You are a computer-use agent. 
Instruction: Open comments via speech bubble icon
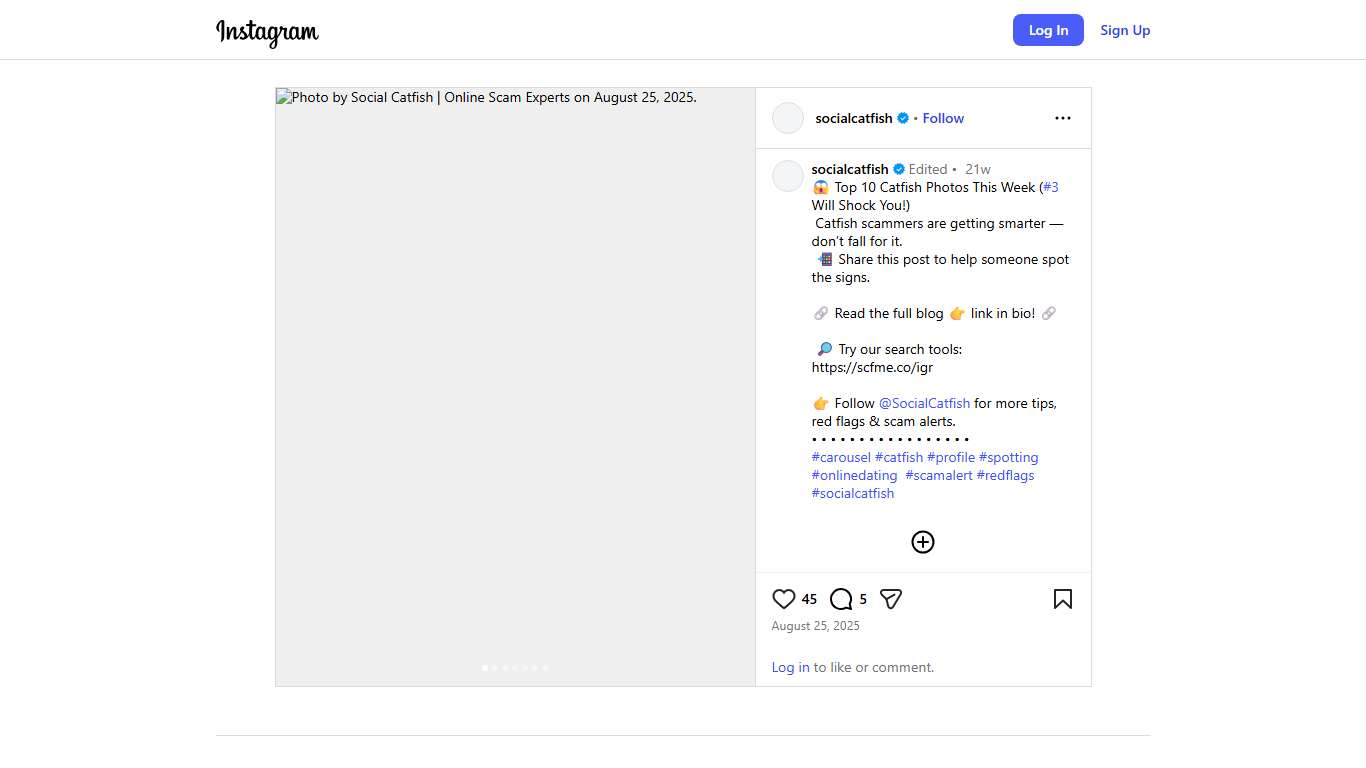841,599
